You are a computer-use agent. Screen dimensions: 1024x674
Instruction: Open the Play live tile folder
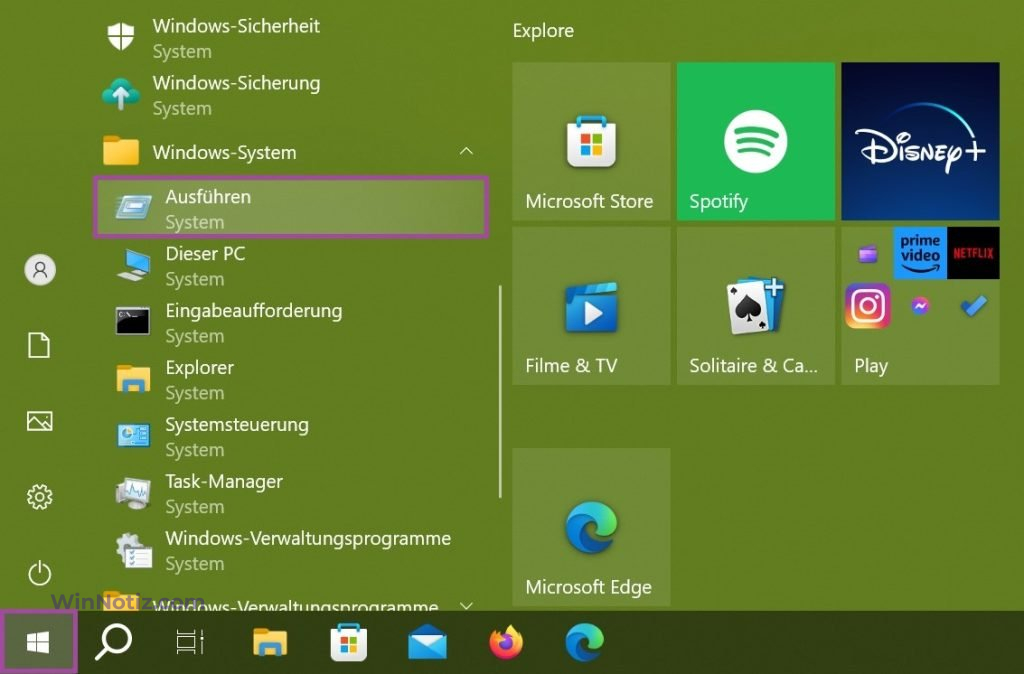click(x=919, y=305)
